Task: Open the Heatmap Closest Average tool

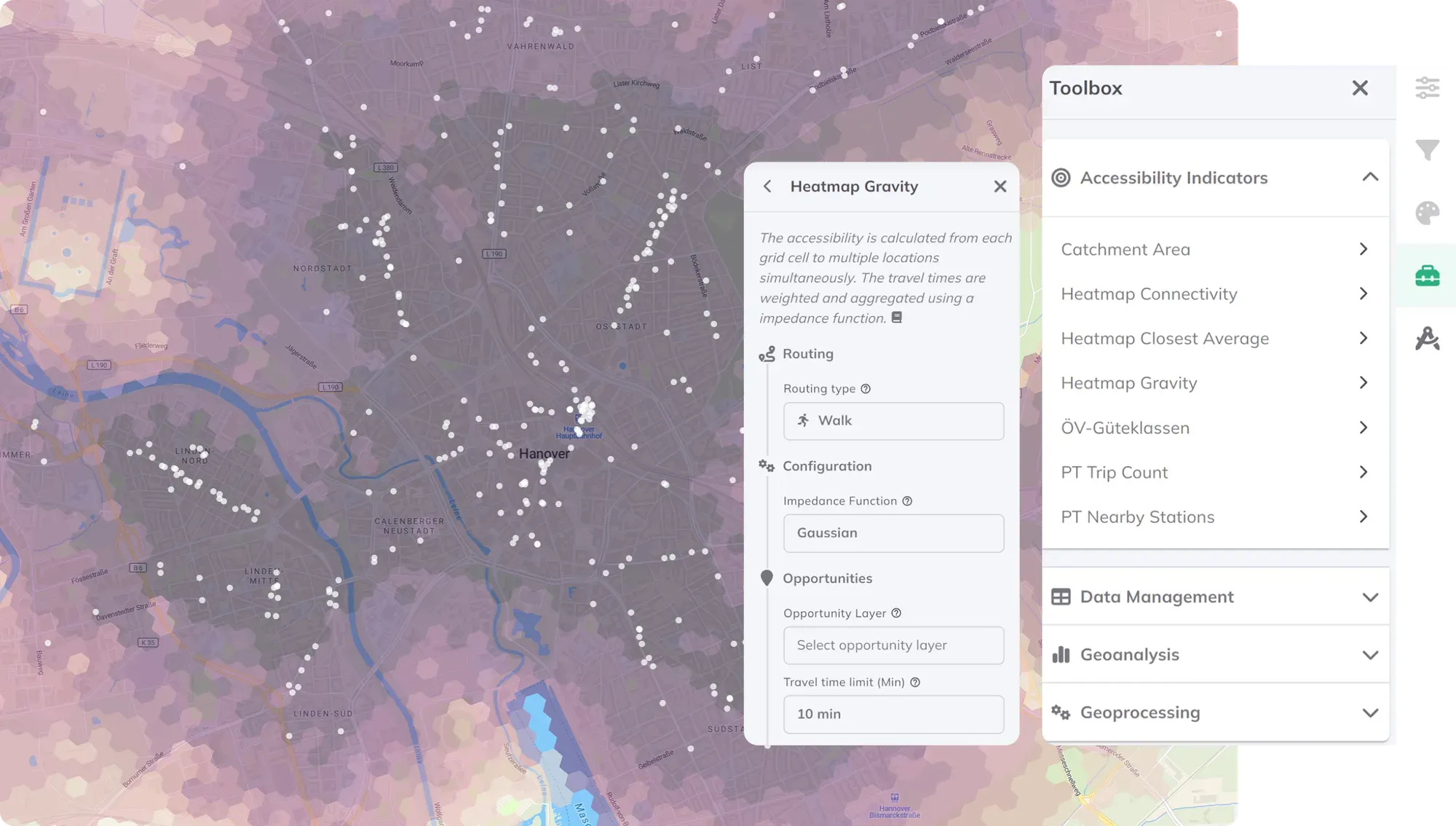Action: [x=1215, y=338]
